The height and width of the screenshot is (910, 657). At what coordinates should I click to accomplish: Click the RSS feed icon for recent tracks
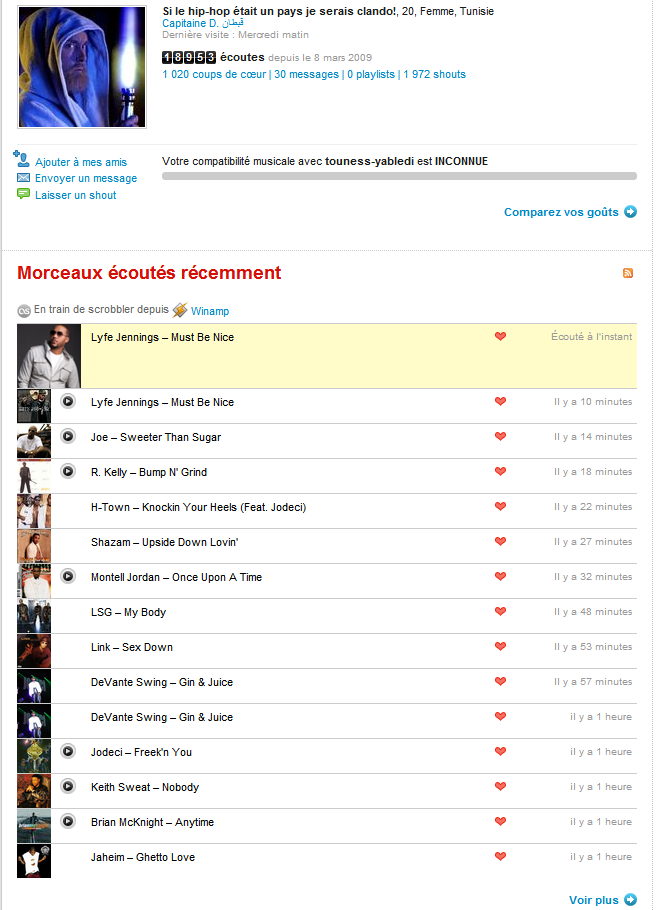(x=627, y=273)
